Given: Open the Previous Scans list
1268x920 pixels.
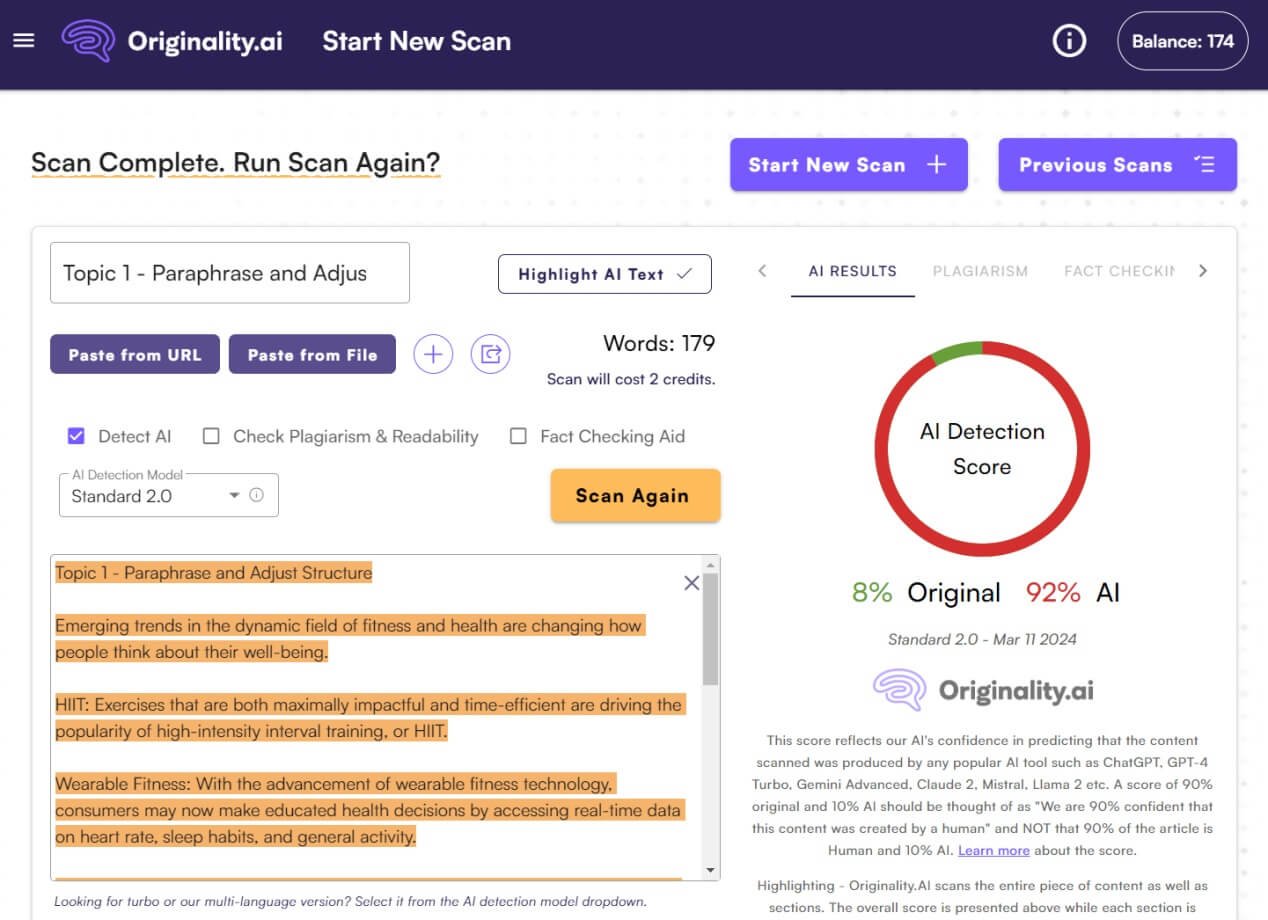Looking at the screenshot, I should pos(1117,165).
